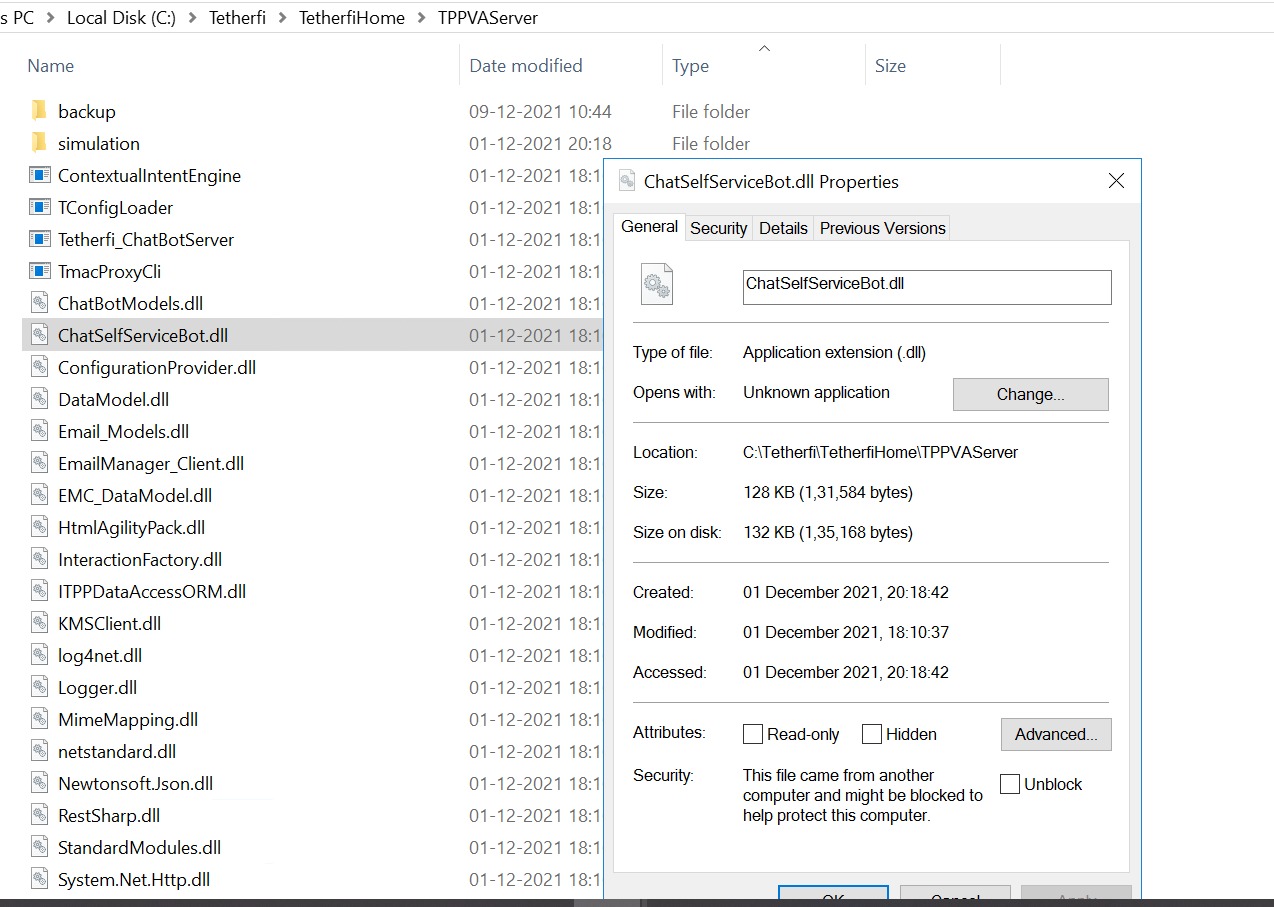Select the Newtonsoft.Json.dll file icon
Image resolution: width=1274 pixels, height=907 pixels.
pos(37,783)
